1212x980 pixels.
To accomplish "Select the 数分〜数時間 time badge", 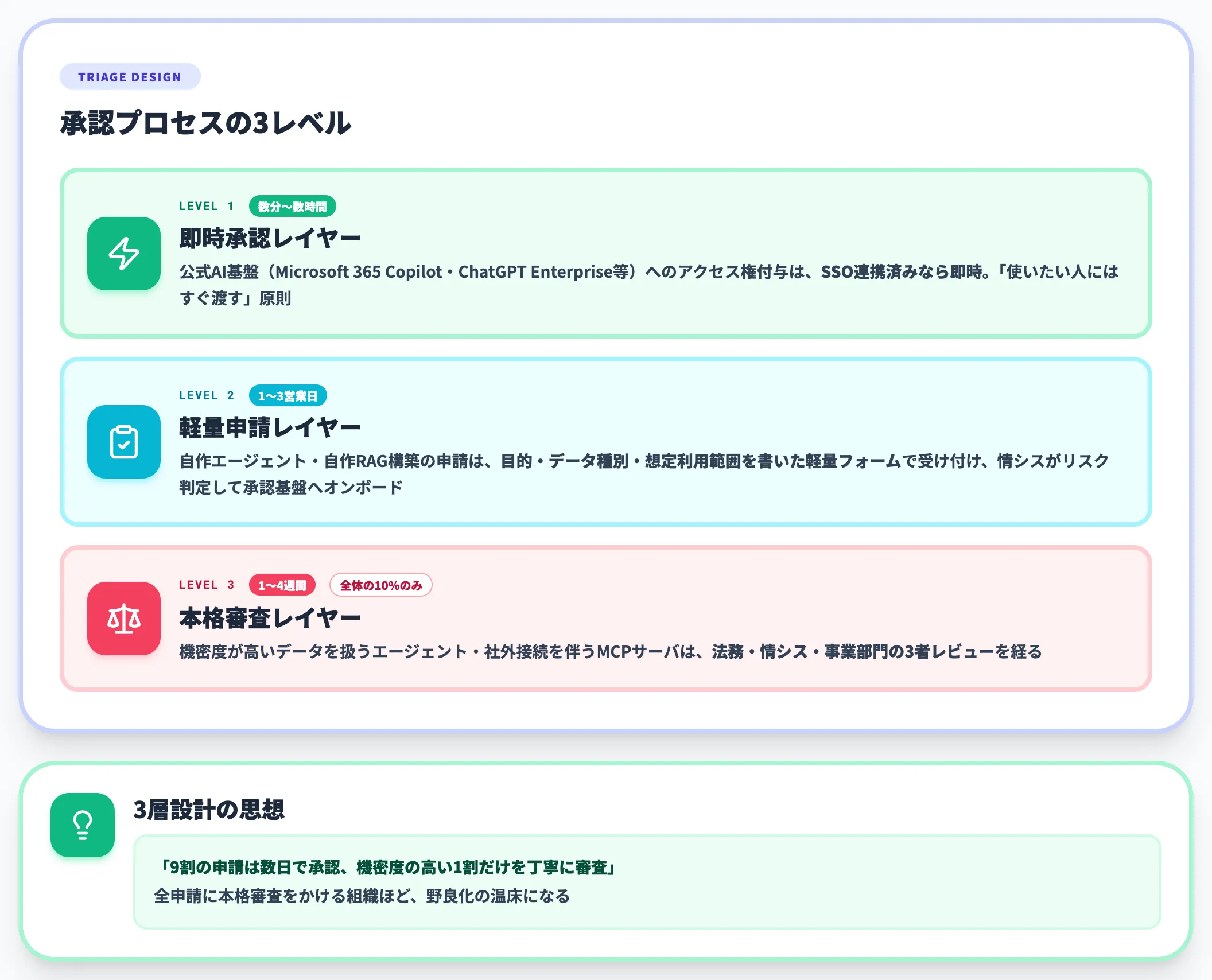I will [x=292, y=207].
